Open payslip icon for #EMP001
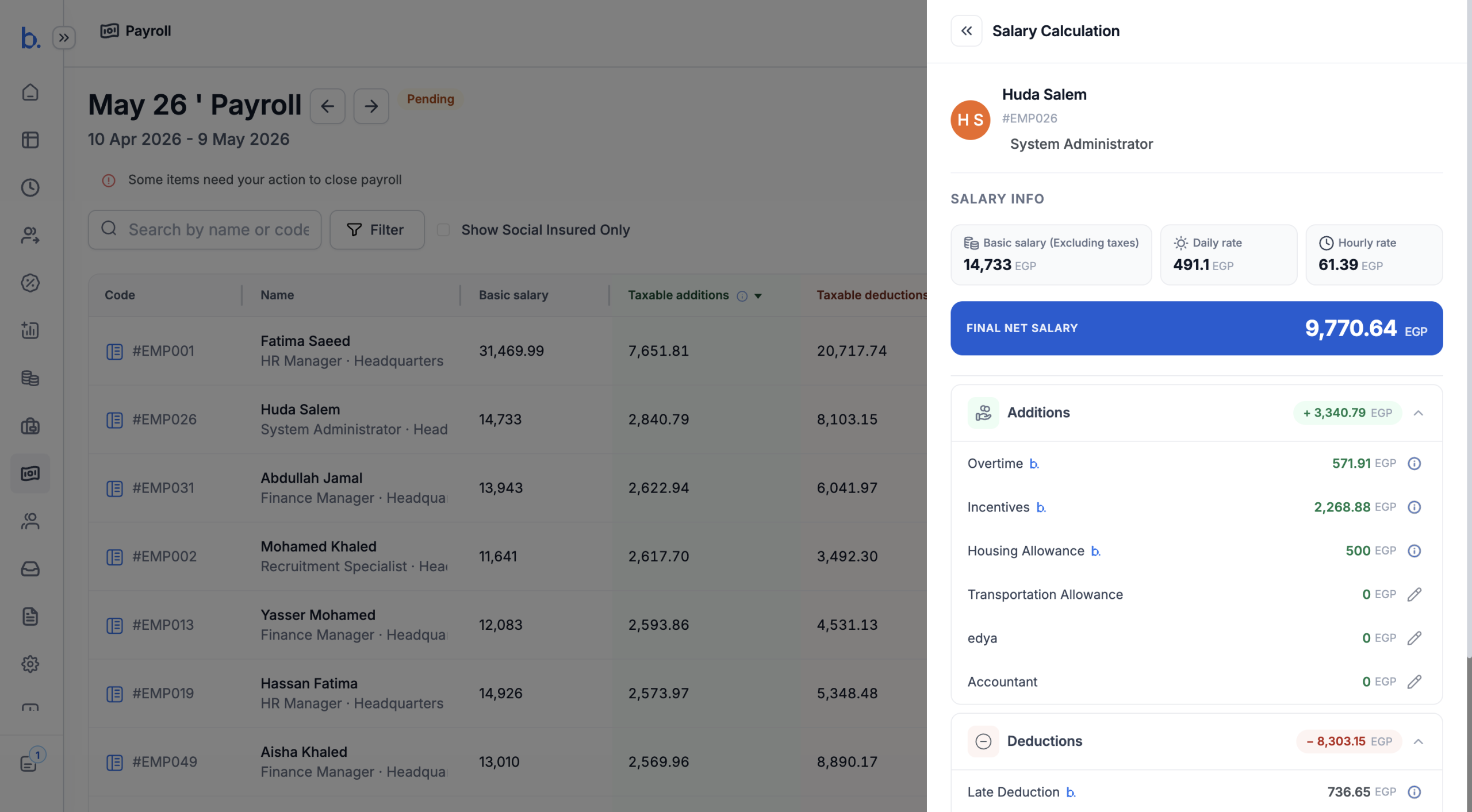 tap(114, 351)
